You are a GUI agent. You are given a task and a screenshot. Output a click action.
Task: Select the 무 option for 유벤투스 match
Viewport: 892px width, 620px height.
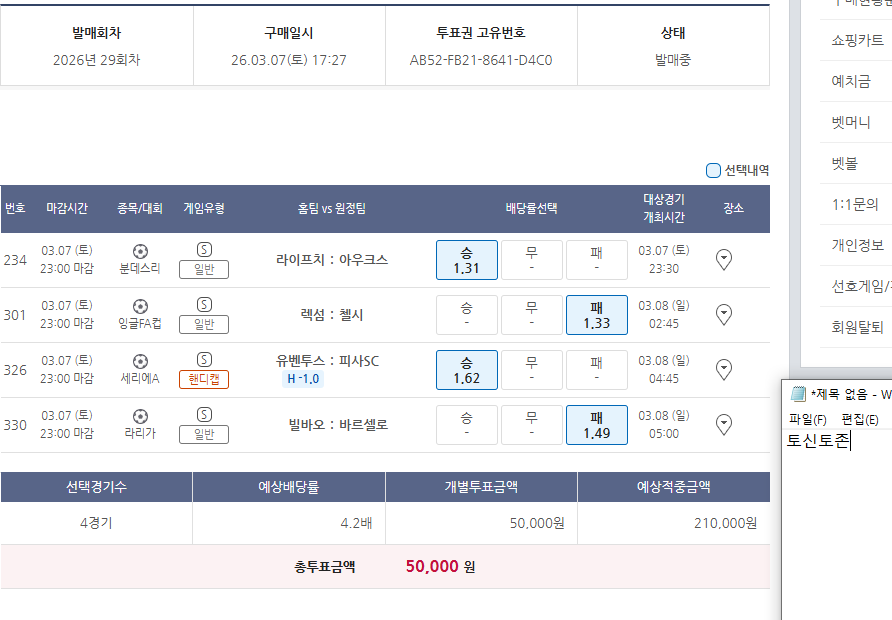[x=531, y=370]
